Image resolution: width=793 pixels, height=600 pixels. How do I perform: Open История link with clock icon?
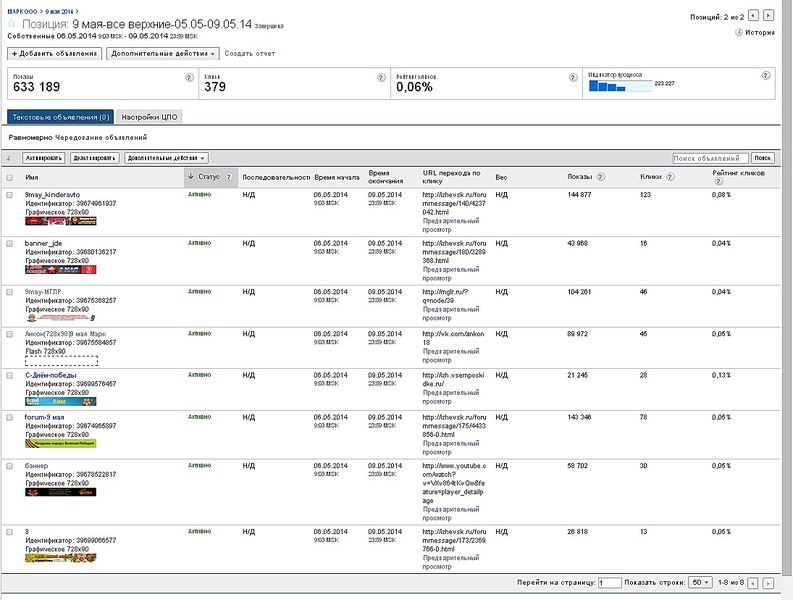pyautogui.click(x=755, y=32)
